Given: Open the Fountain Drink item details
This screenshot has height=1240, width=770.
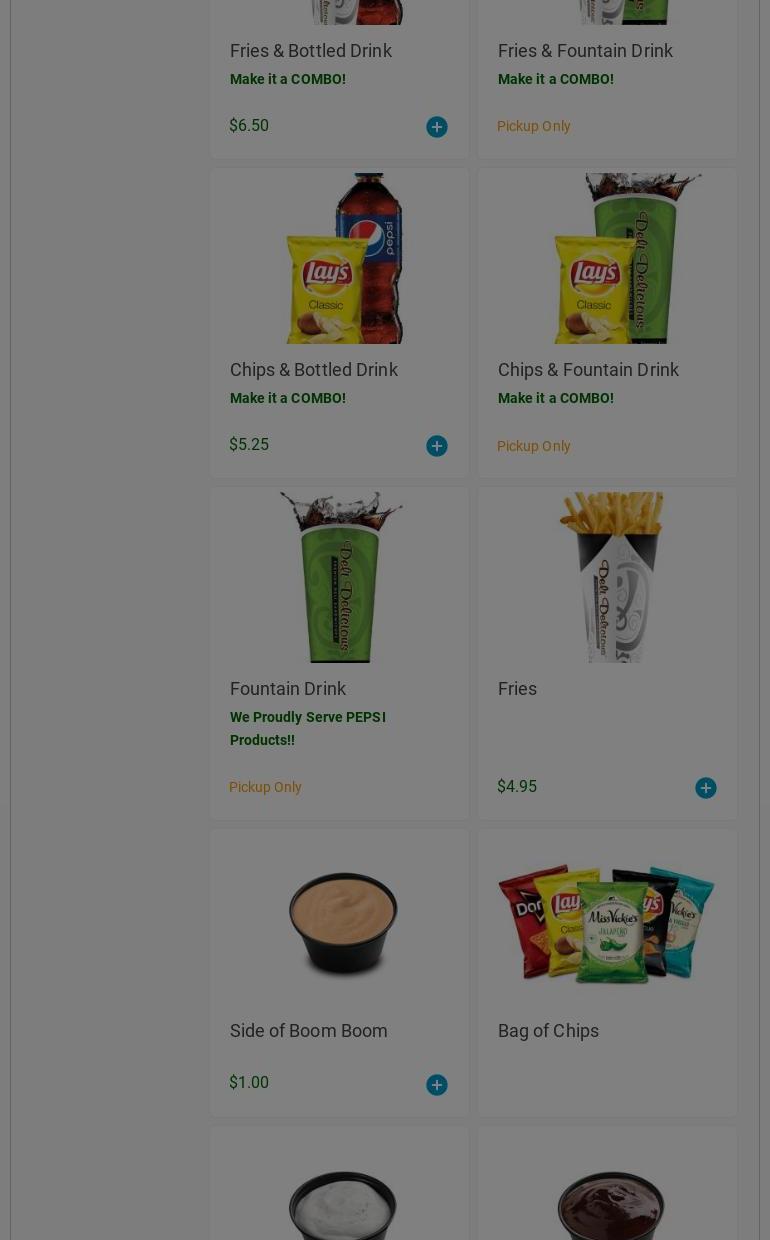Looking at the screenshot, I should point(288,689).
